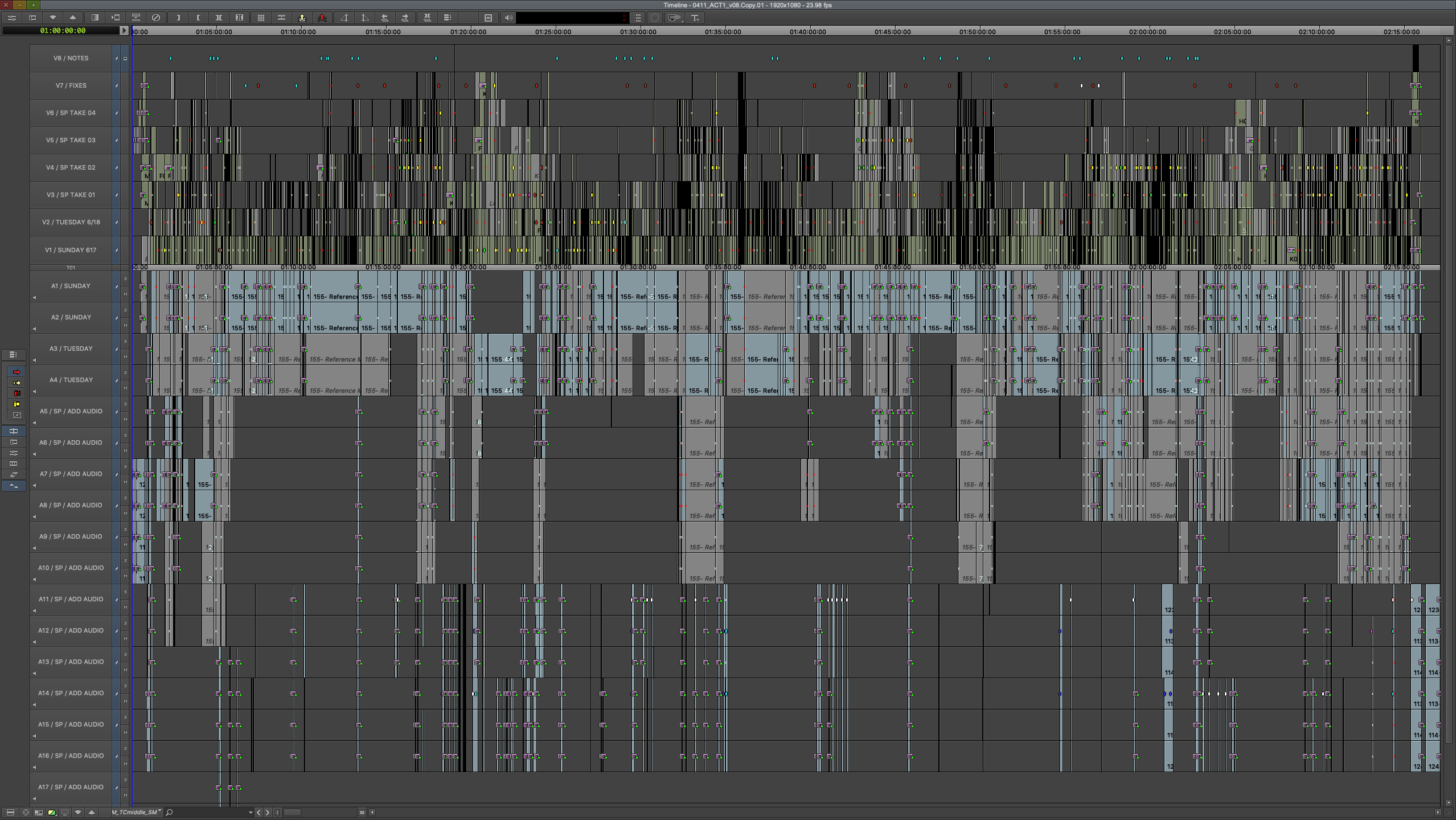Screen dimensions: 1456x820
Task: Click the sliders icon in left tool column
Action: point(14,453)
